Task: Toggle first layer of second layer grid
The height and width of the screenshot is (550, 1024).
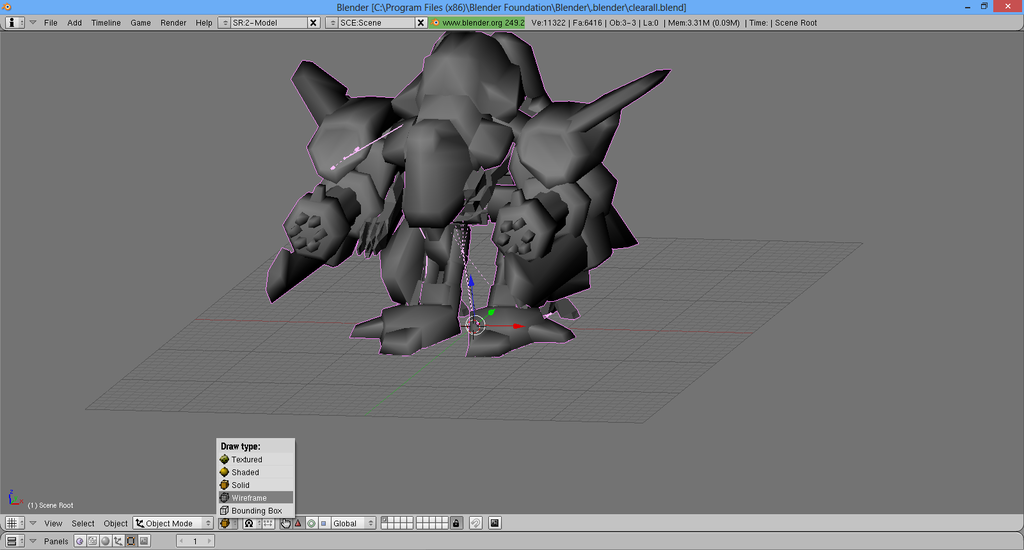Action: pyautogui.click(x=420, y=520)
